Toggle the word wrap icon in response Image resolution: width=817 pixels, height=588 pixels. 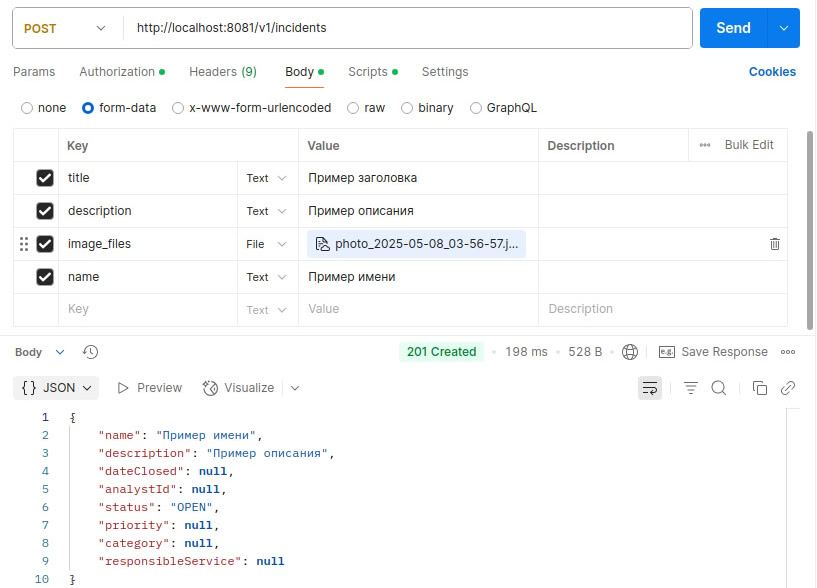650,388
